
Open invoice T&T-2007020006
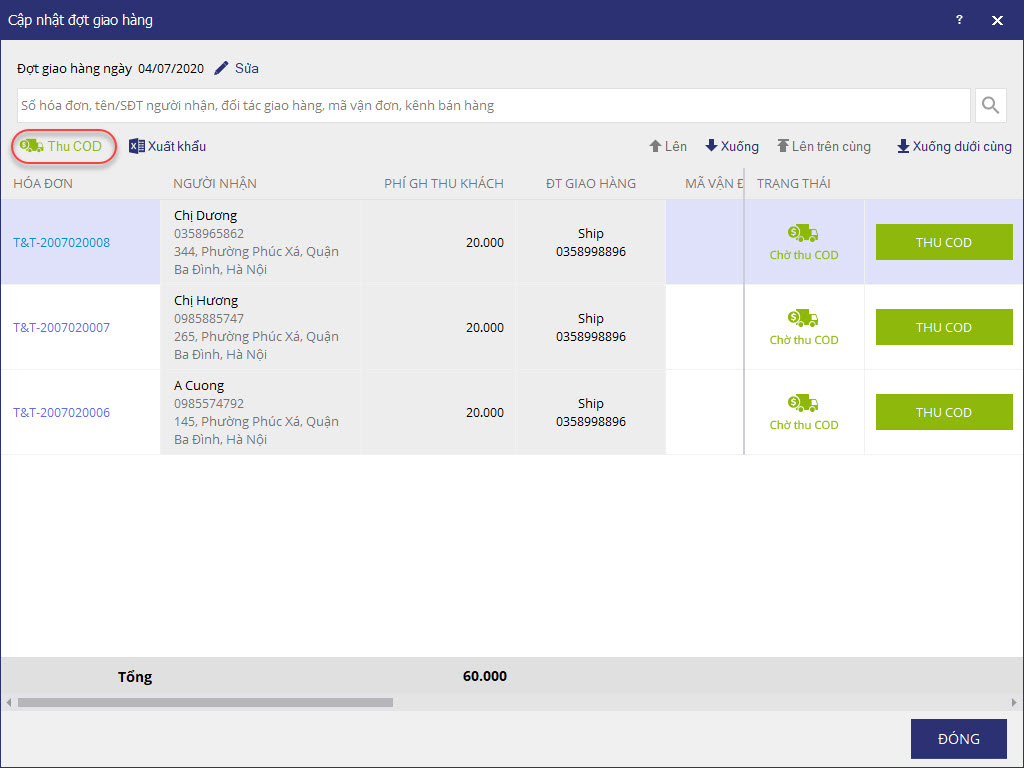pos(61,412)
